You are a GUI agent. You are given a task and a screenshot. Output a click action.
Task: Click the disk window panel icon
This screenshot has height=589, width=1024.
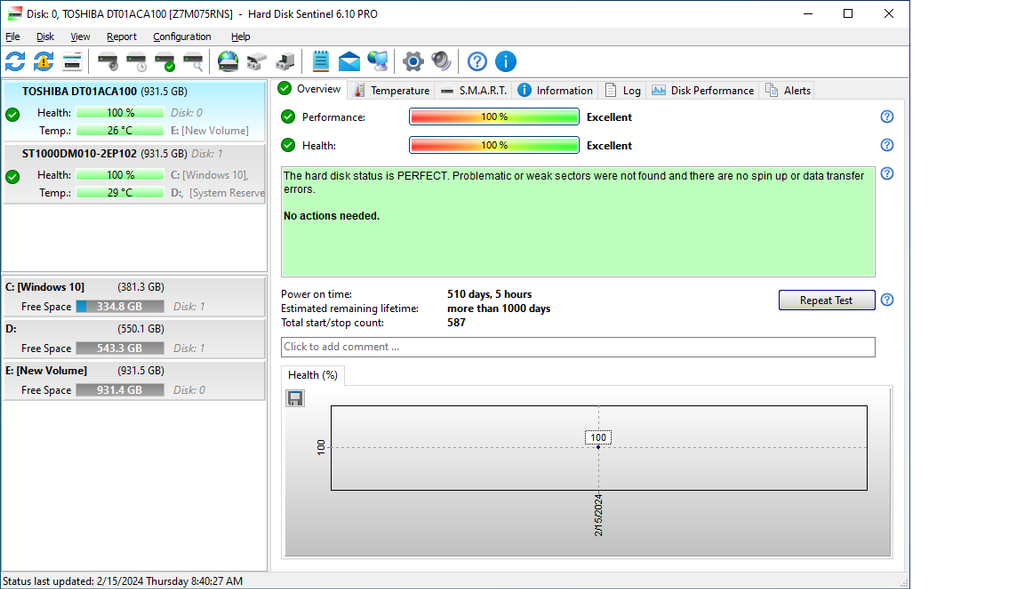(72, 62)
